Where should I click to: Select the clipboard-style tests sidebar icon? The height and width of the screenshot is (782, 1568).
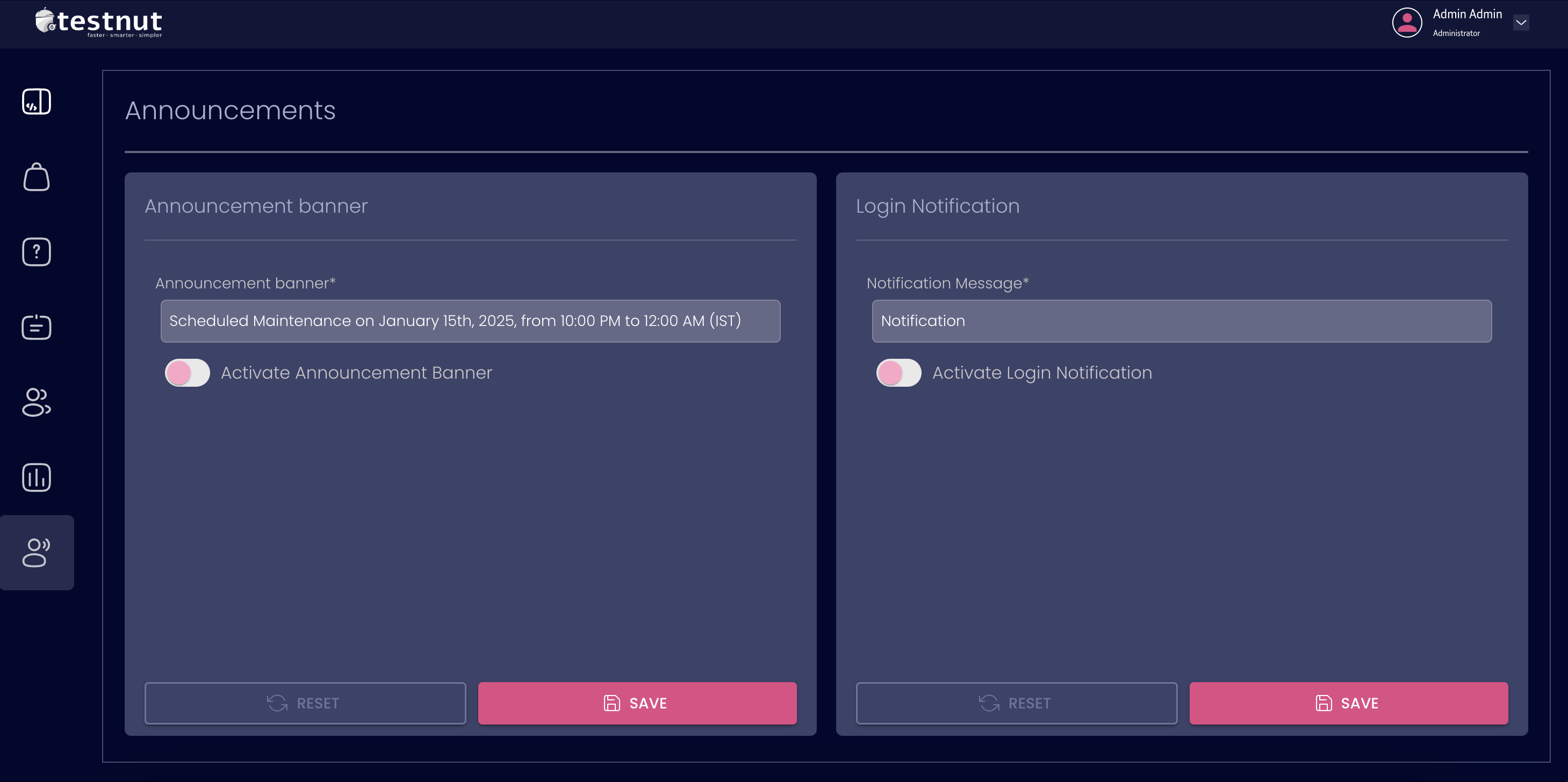[x=37, y=328]
